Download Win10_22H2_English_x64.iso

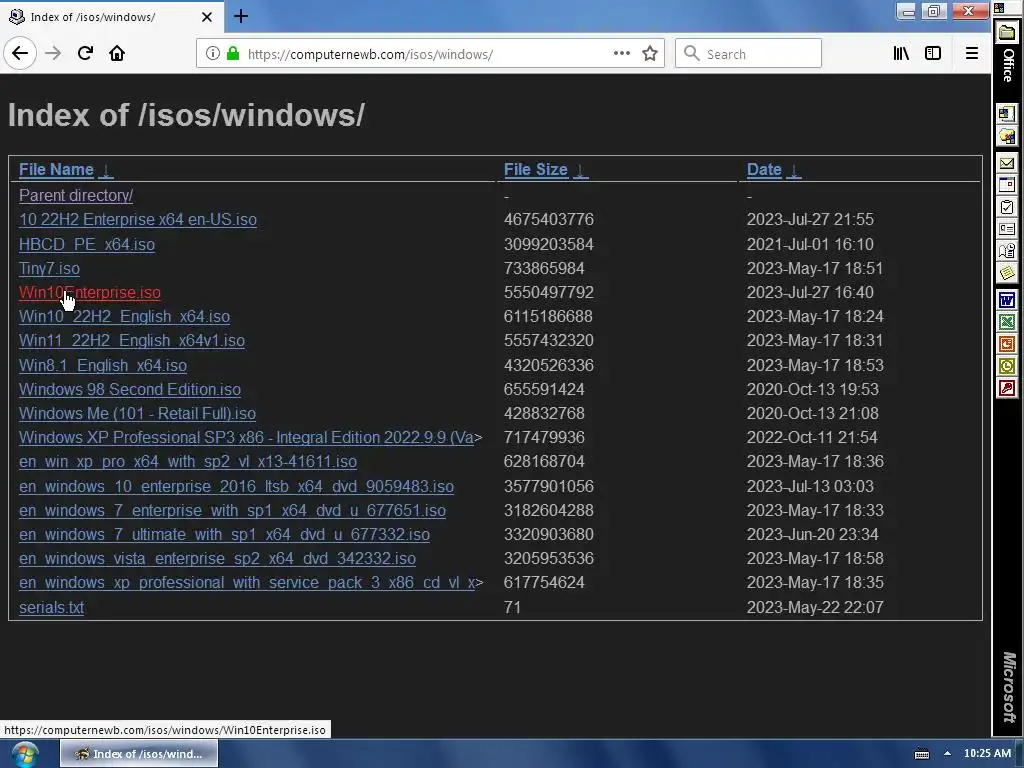point(124,317)
